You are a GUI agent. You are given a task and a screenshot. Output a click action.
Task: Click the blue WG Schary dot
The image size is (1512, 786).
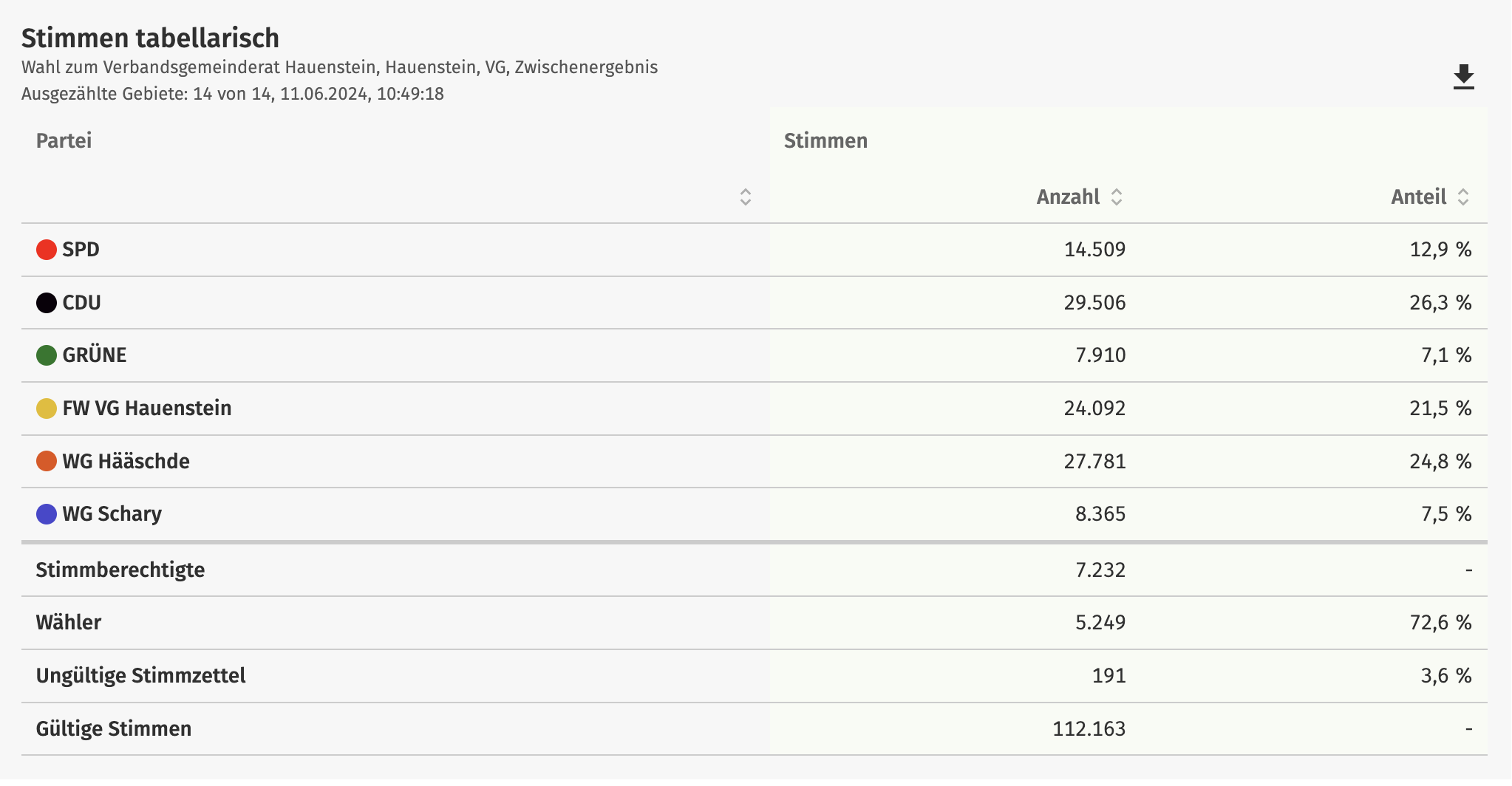coord(47,514)
